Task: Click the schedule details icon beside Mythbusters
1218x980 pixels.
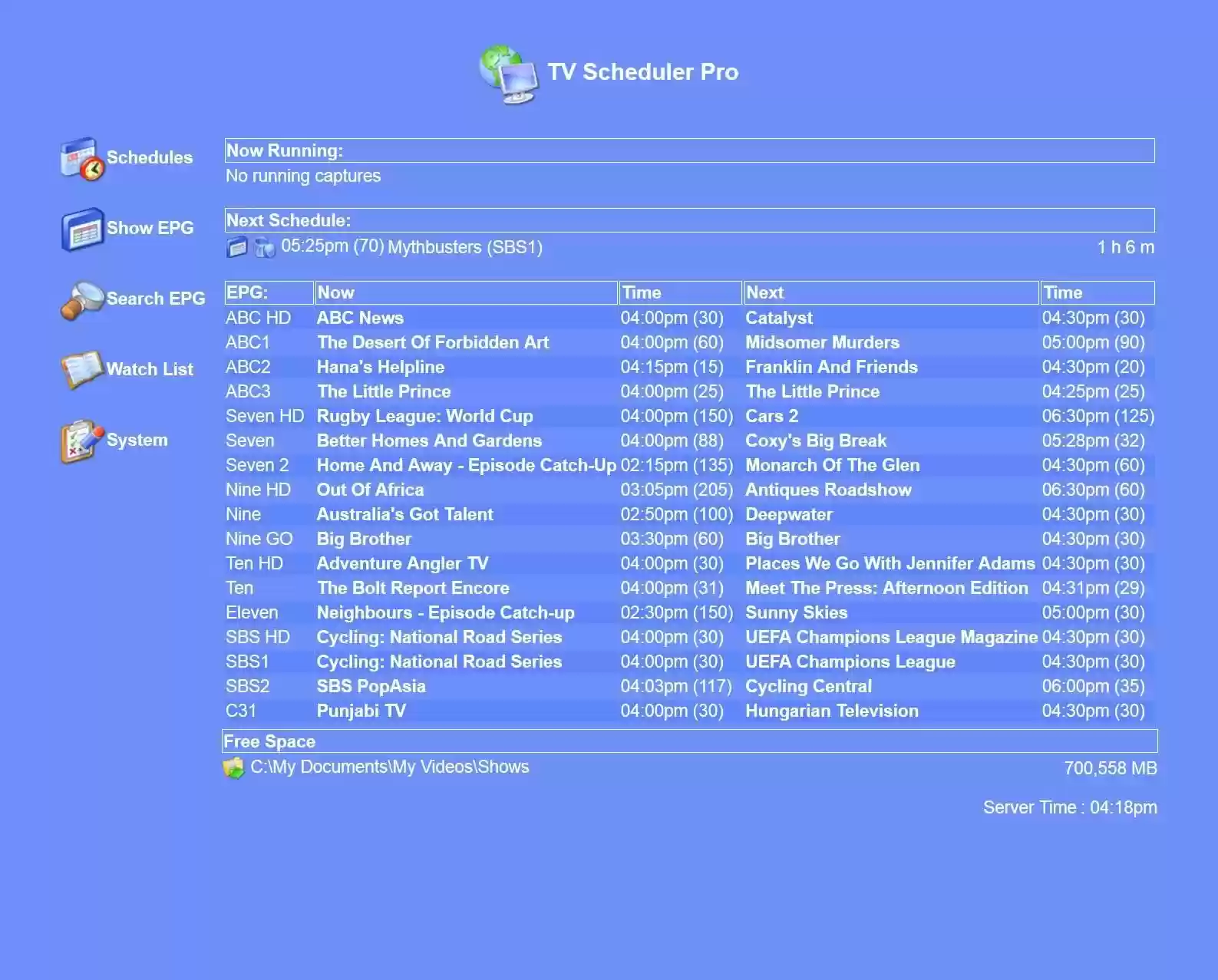Action: (x=237, y=247)
